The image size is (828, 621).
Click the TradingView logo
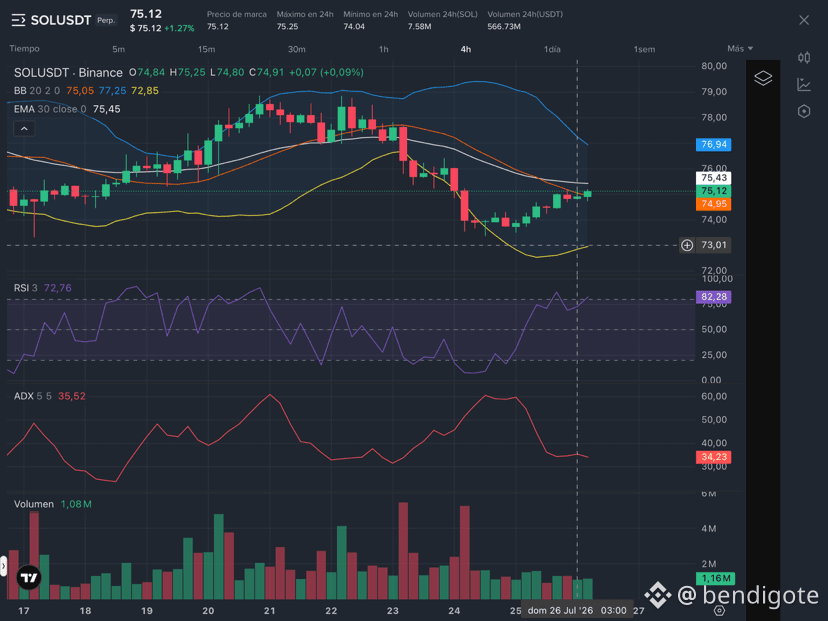point(29,577)
